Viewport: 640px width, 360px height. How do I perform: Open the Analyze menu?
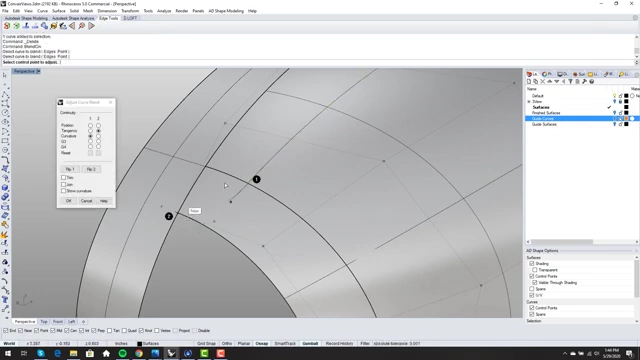(x=164, y=11)
